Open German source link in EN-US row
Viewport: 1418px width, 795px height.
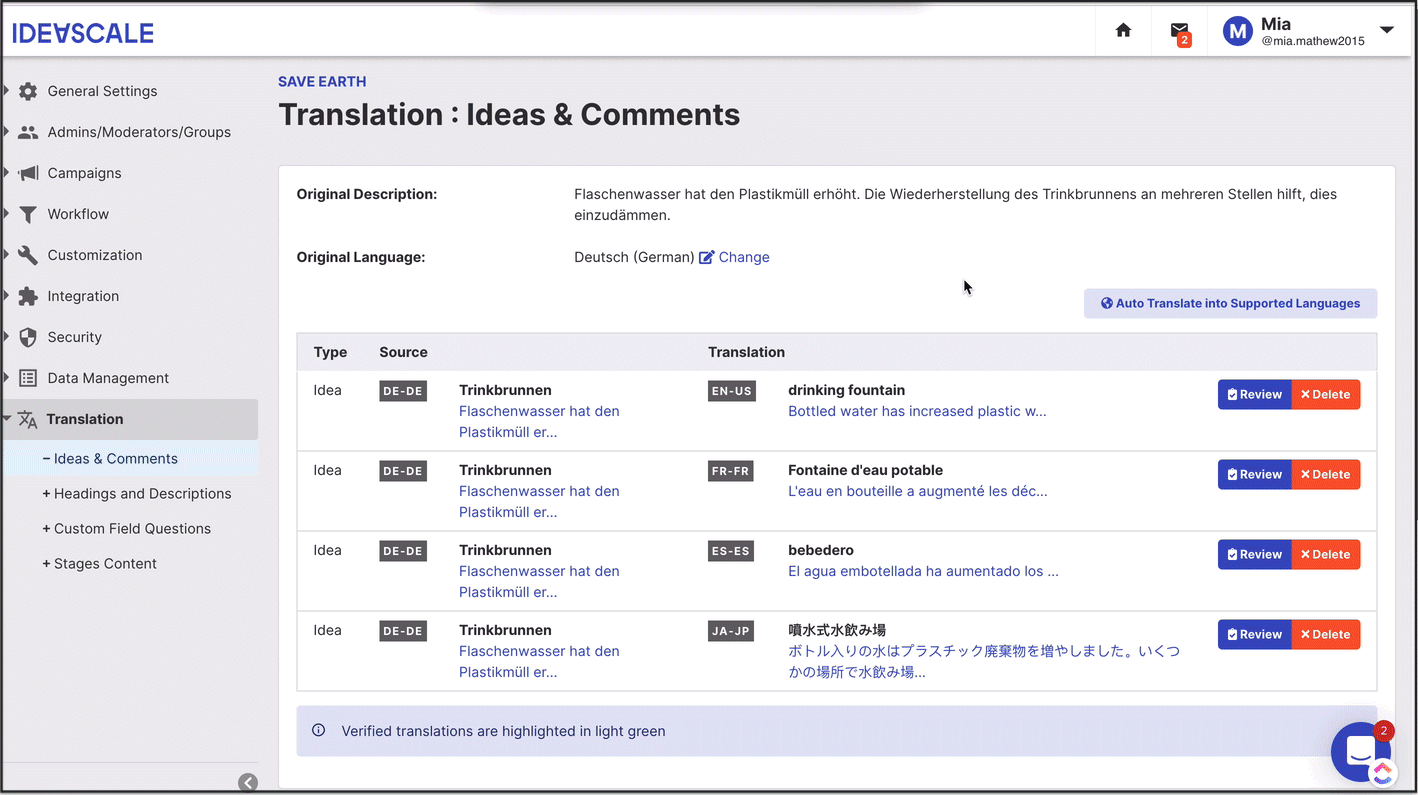coord(539,421)
